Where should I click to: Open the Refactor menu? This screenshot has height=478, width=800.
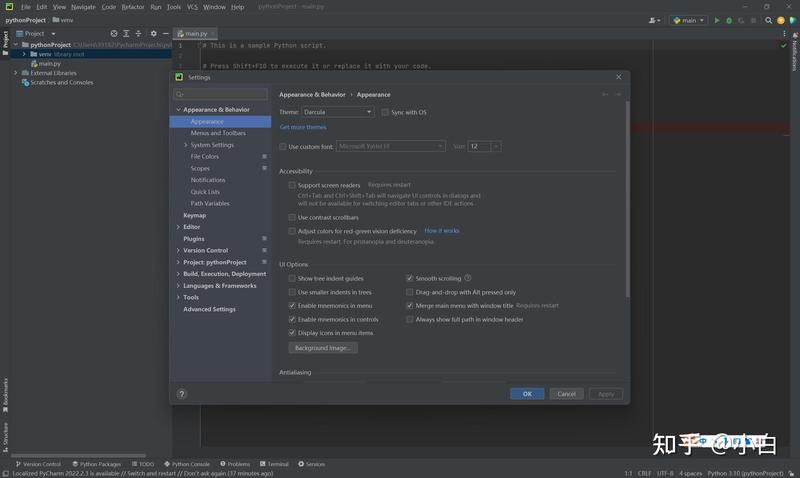[x=133, y=7]
